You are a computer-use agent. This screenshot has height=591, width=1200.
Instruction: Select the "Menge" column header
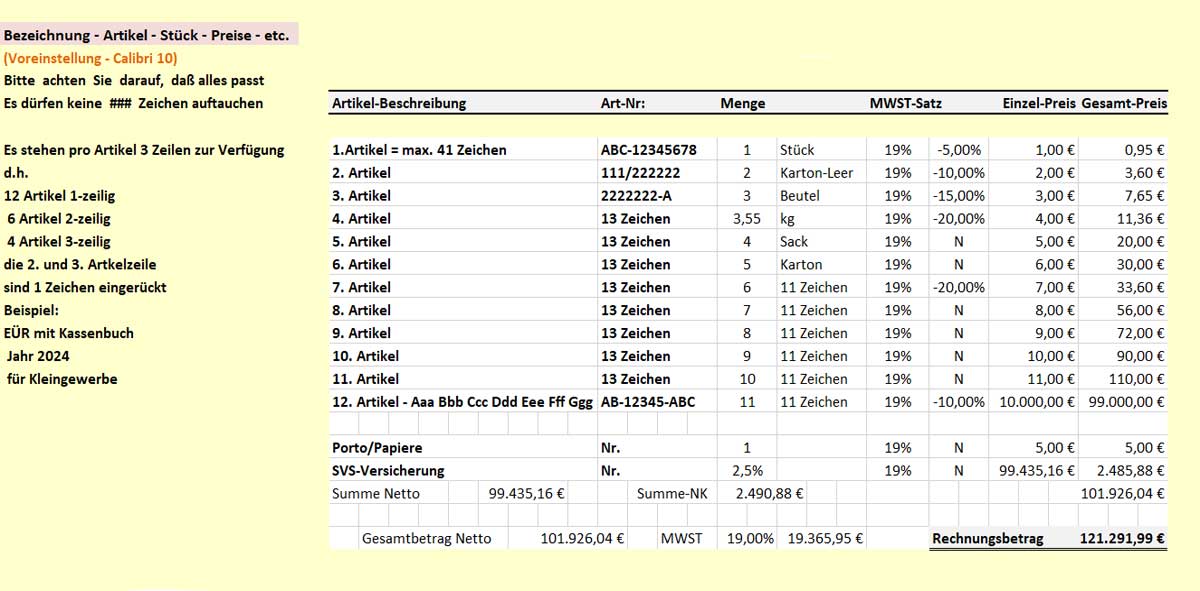742,103
